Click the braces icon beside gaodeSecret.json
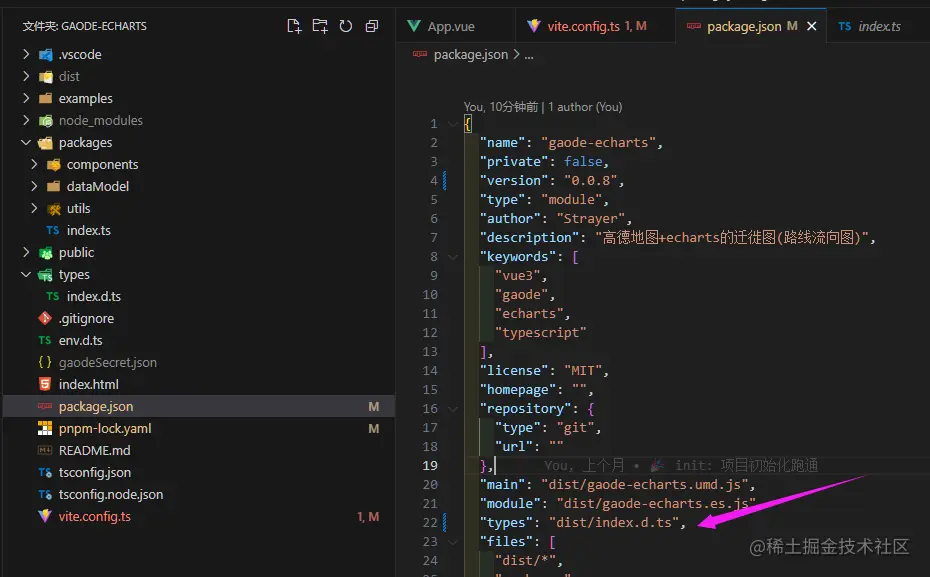 45,362
